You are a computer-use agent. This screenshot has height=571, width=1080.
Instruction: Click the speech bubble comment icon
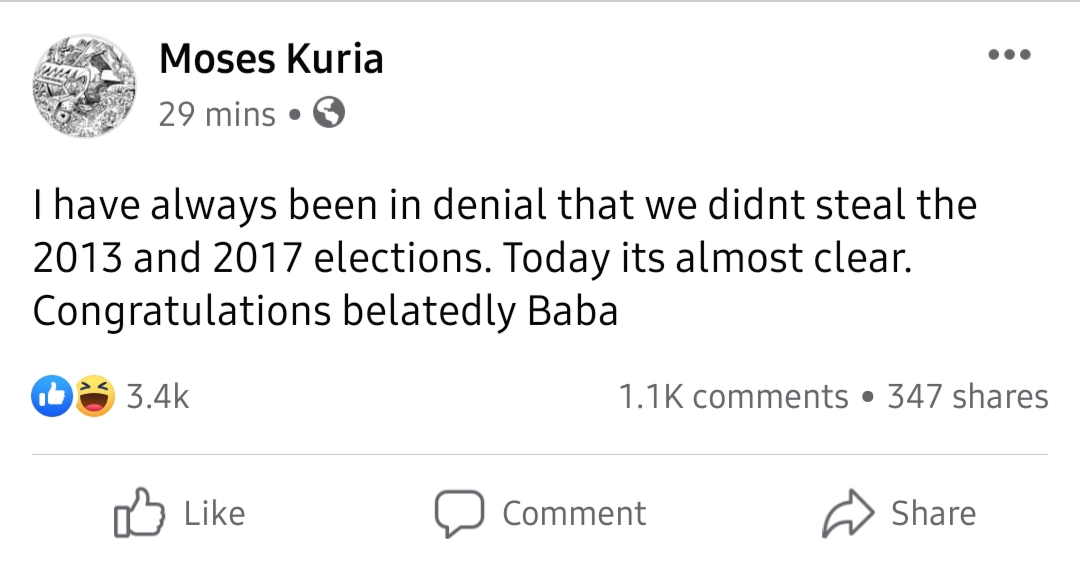[459, 513]
